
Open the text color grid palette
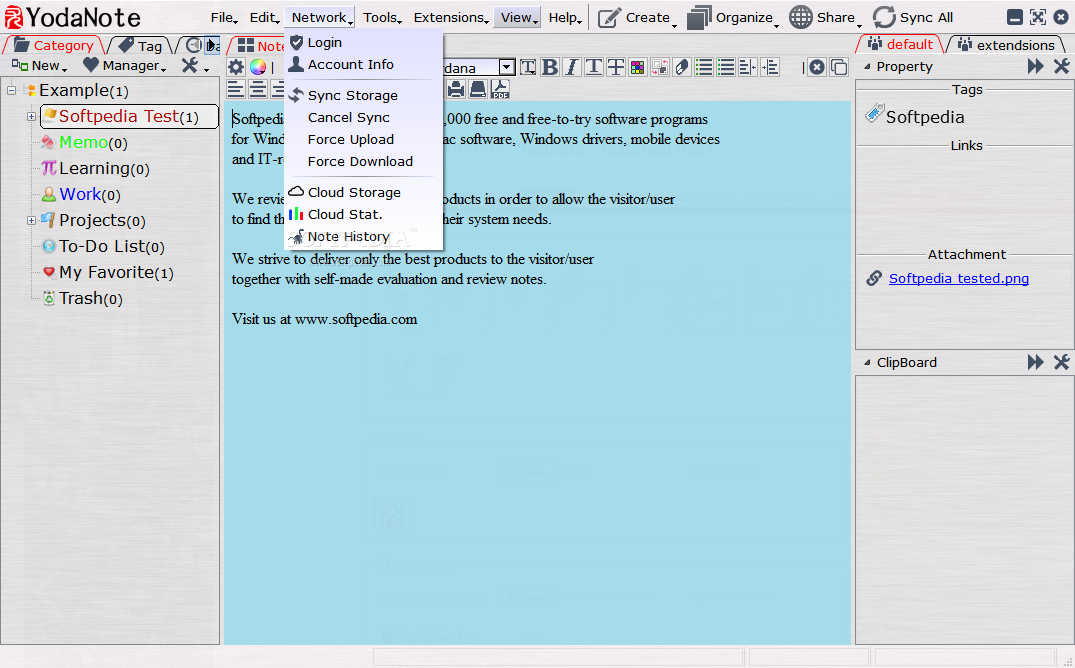coord(638,67)
